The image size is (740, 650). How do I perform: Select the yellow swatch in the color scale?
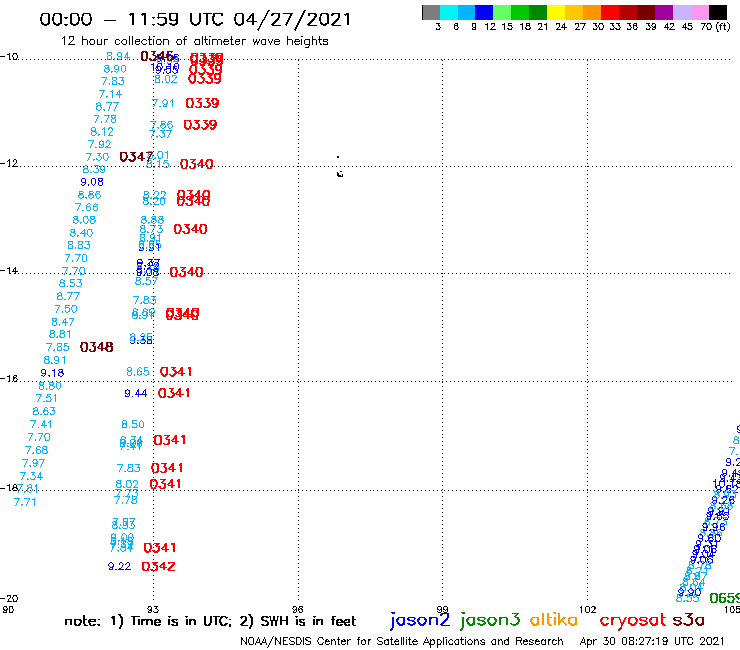click(556, 12)
